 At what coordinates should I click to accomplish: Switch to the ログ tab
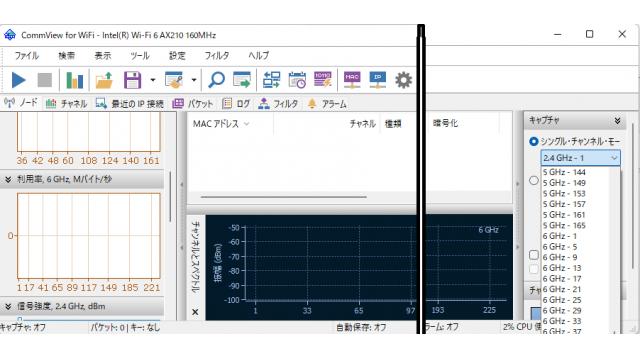click(236, 104)
